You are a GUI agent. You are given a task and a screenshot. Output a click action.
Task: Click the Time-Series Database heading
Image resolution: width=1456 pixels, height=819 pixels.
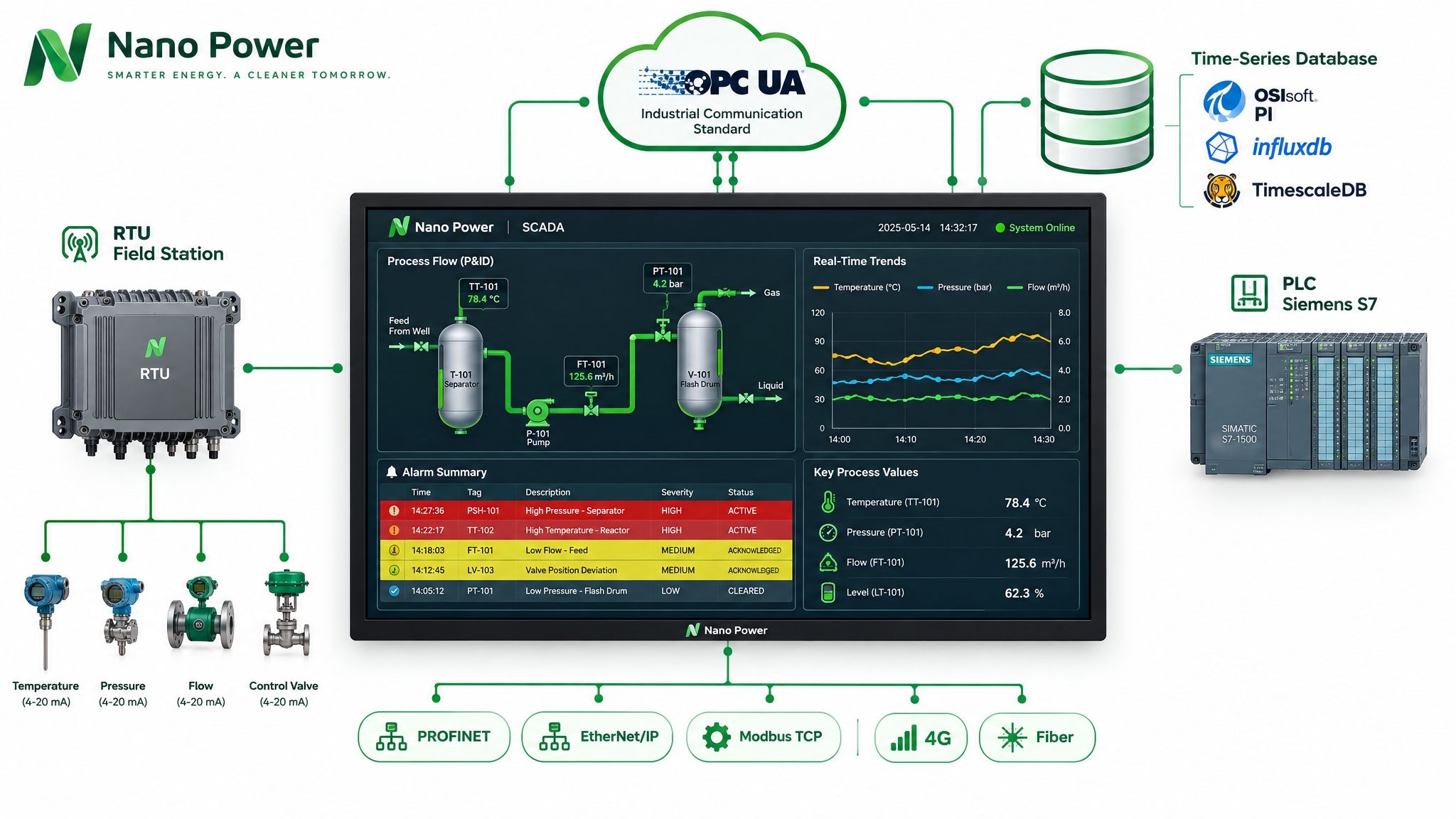pyautogui.click(x=1284, y=58)
